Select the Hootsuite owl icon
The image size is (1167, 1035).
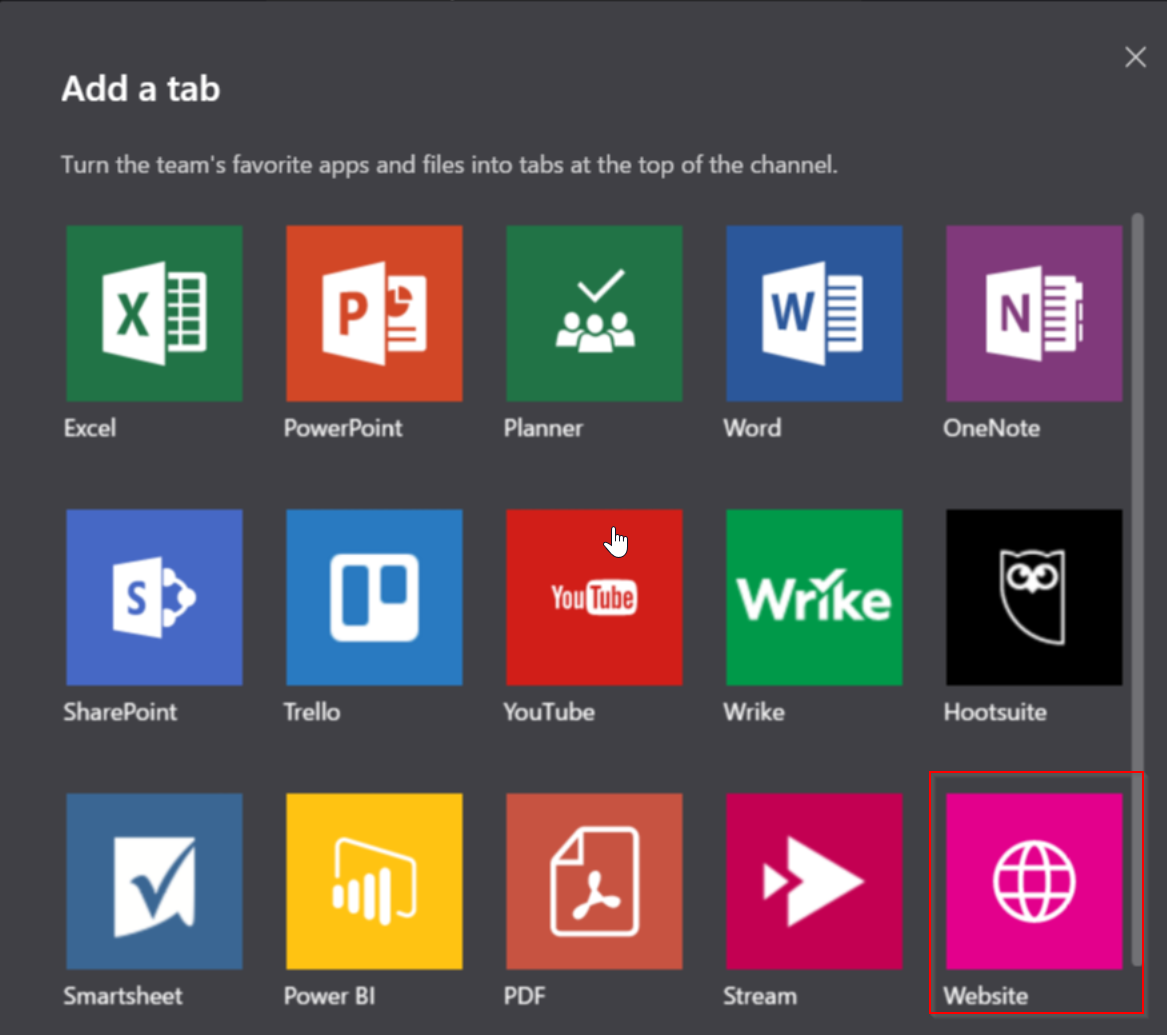[x=1034, y=597]
